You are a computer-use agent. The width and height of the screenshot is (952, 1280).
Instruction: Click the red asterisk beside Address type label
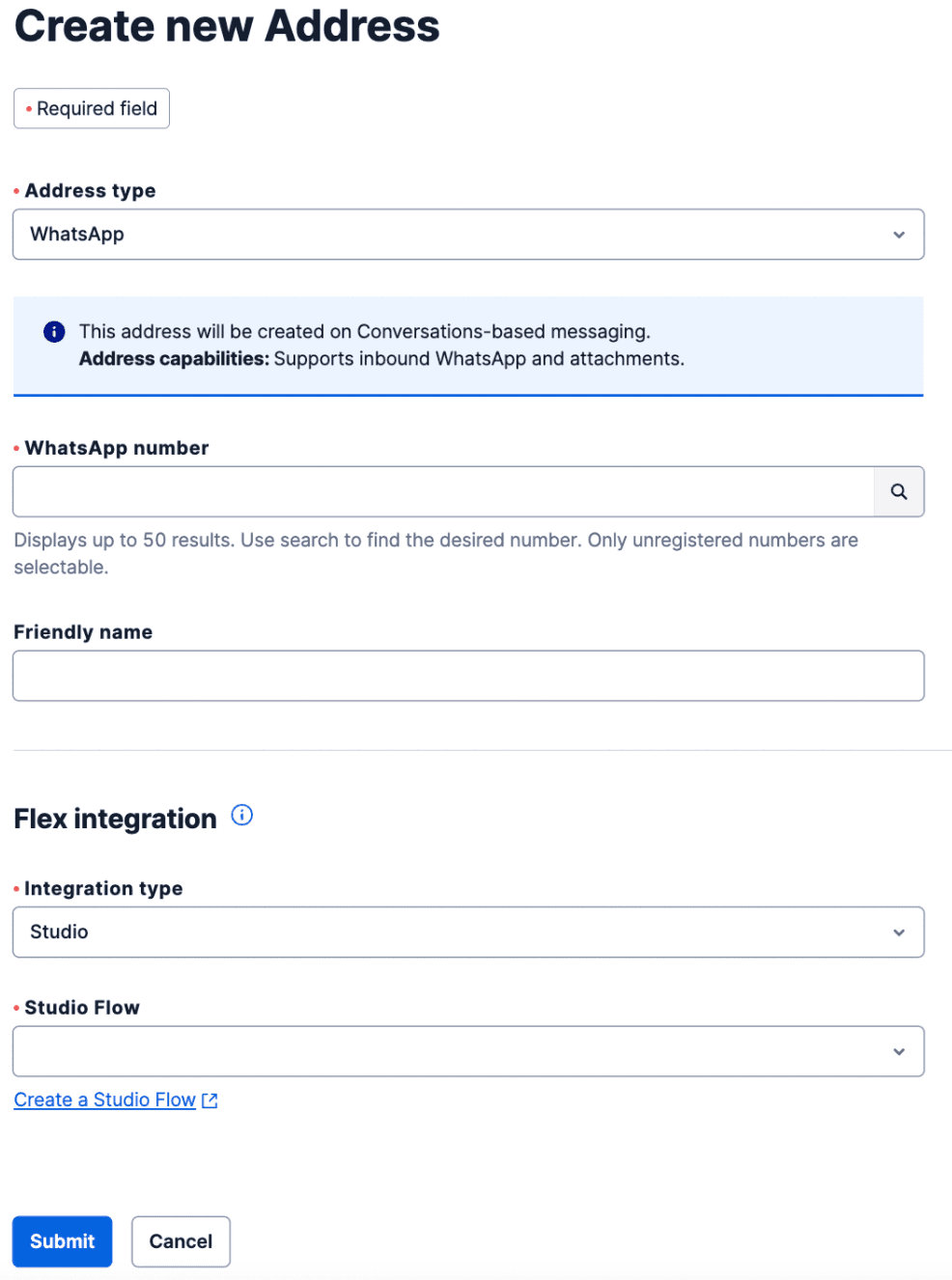click(x=15, y=190)
